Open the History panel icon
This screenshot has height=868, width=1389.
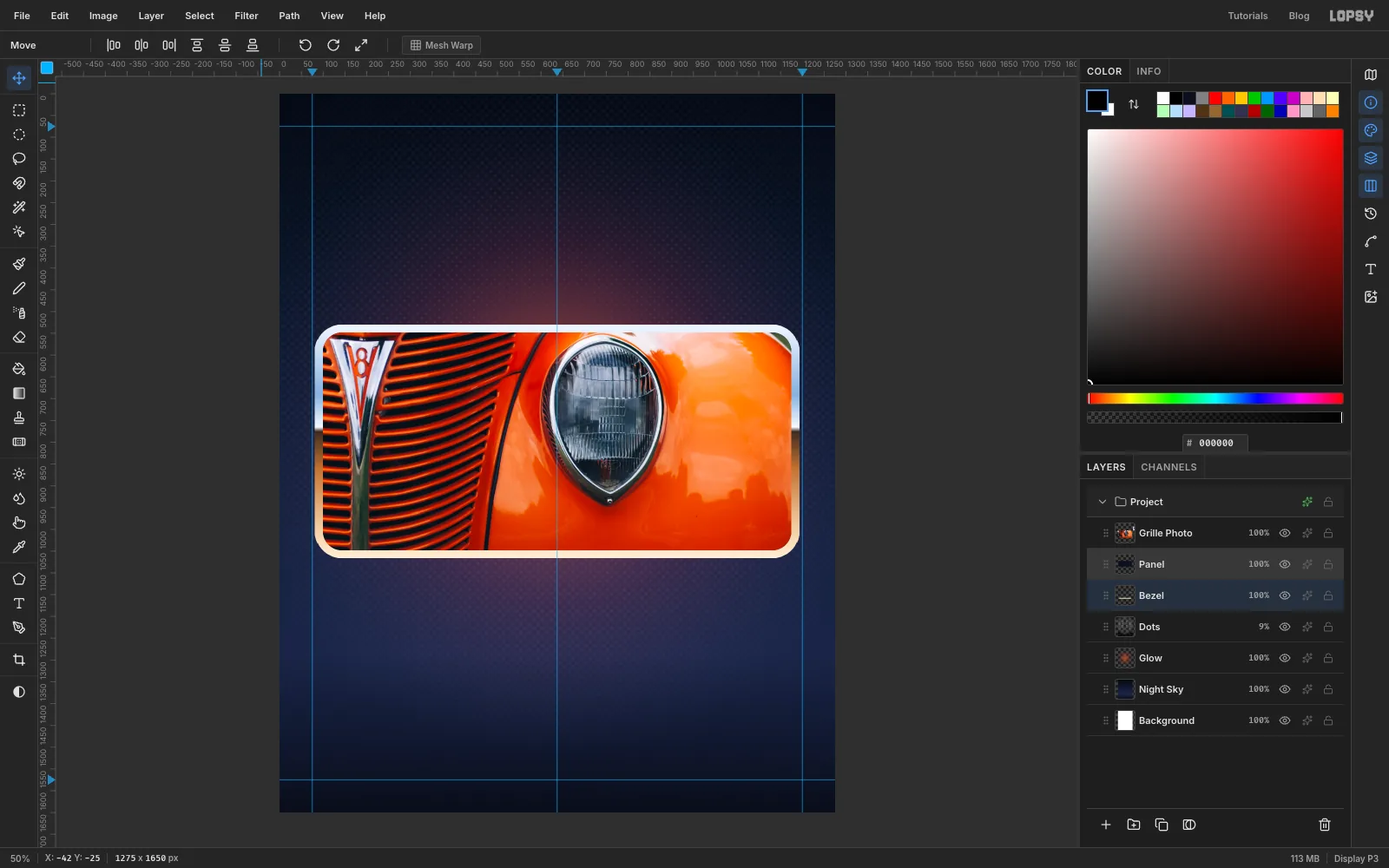click(x=1371, y=214)
